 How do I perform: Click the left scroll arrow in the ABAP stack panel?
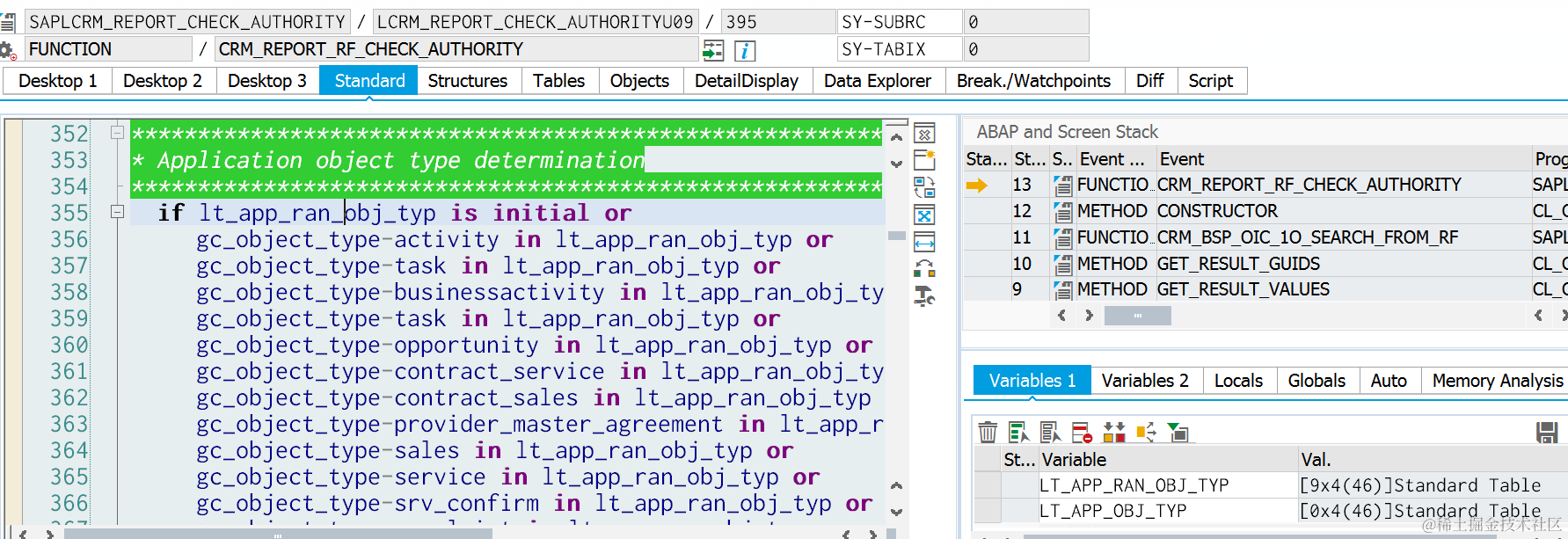click(1061, 315)
